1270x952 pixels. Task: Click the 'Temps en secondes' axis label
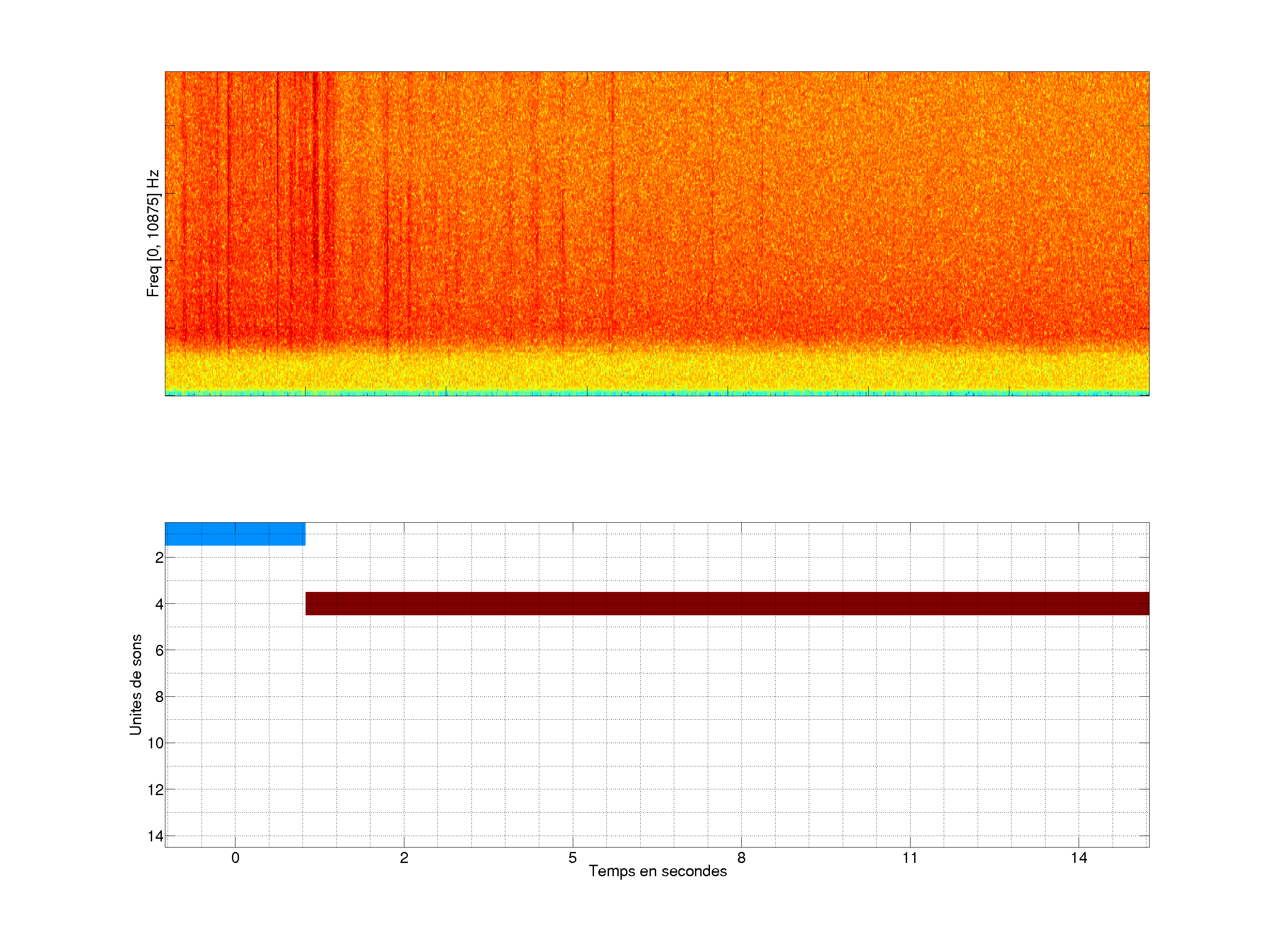coord(657,871)
